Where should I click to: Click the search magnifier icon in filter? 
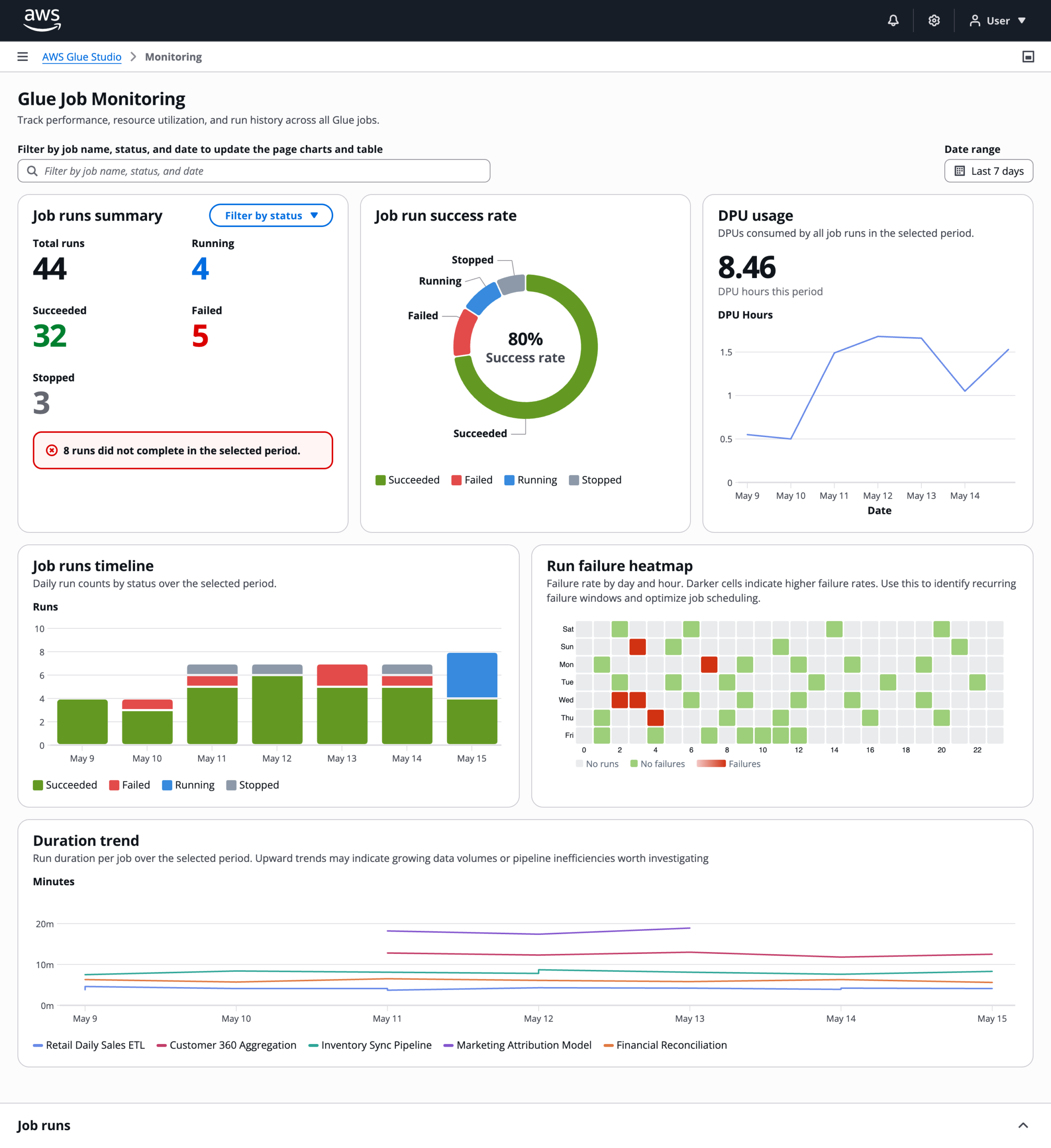coord(32,171)
